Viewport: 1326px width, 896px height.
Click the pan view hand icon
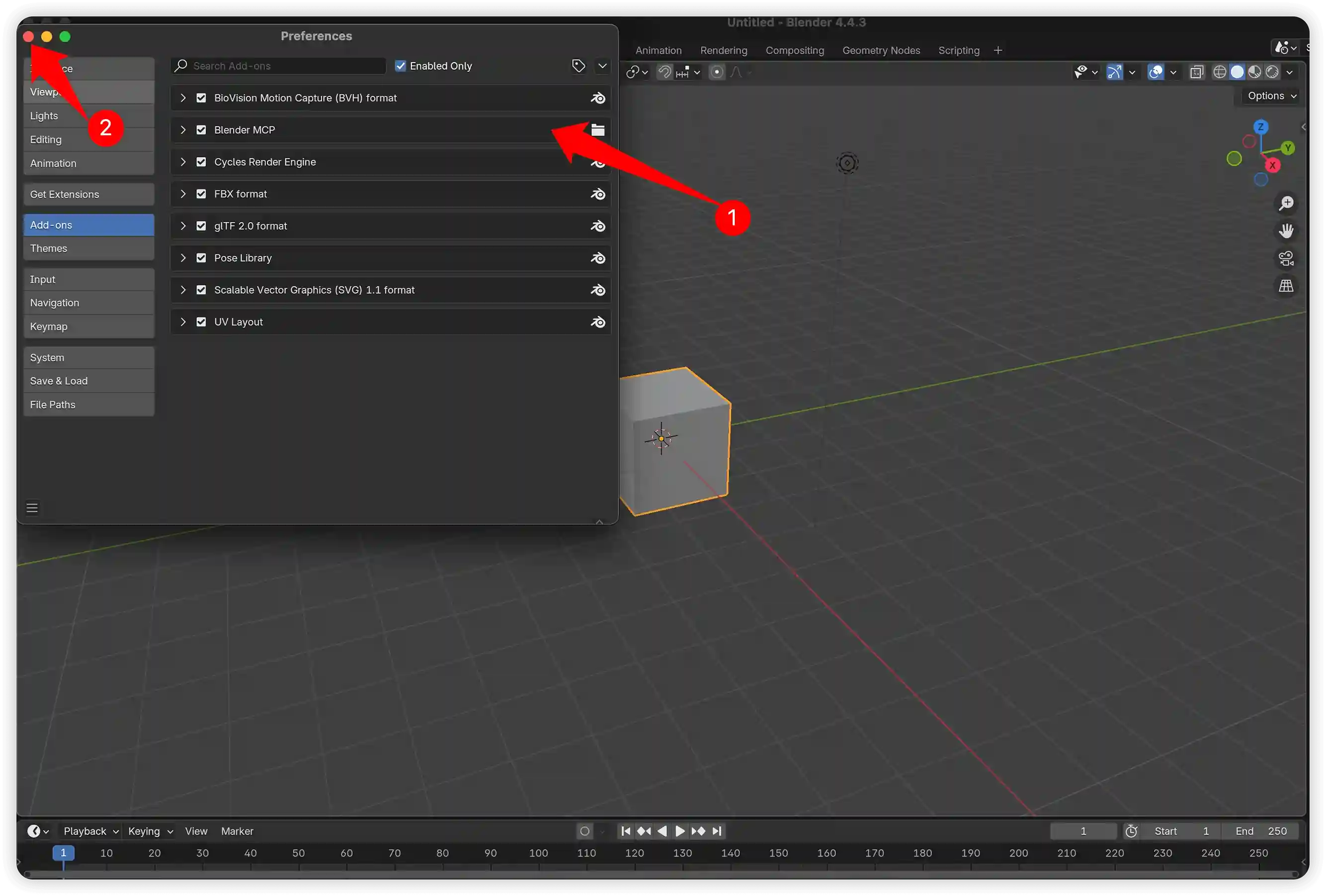pyautogui.click(x=1286, y=231)
